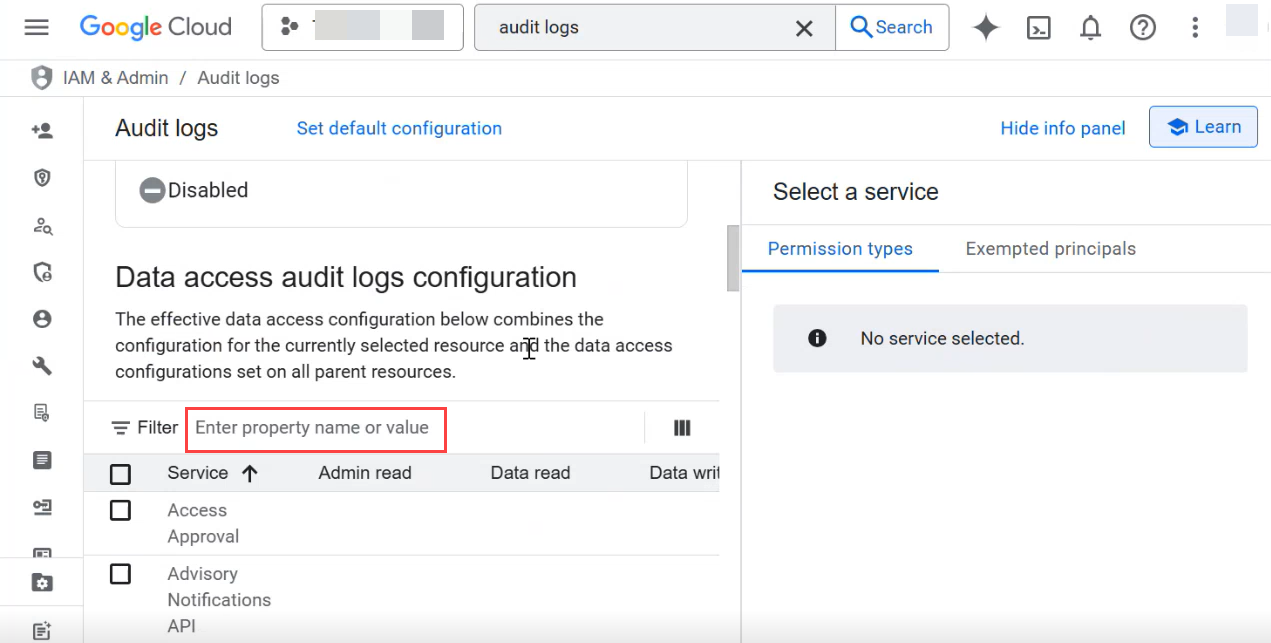Click the column display options icon
The height and width of the screenshot is (643, 1271).
[x=682, y=428]
